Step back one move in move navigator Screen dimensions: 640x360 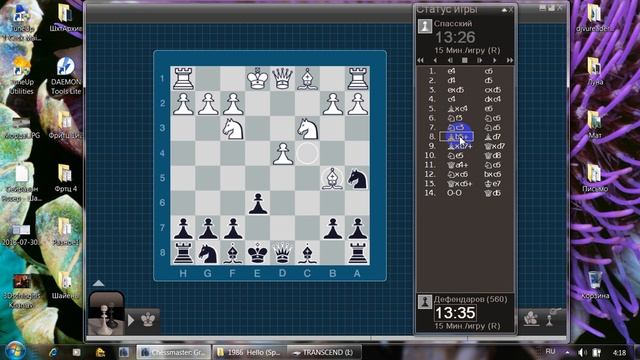(435, 60)
